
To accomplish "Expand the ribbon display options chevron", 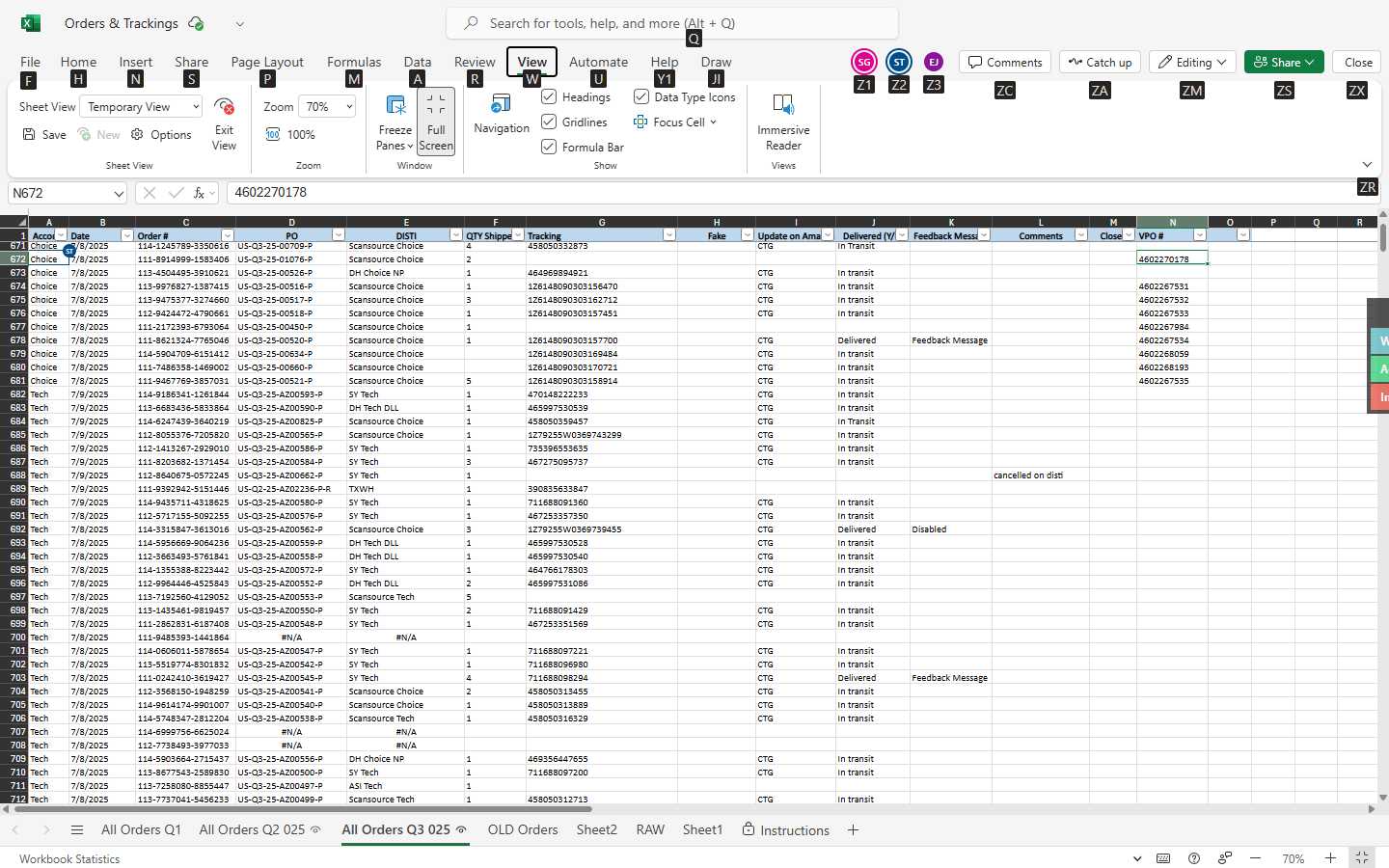I will [x=1367, y=165].
